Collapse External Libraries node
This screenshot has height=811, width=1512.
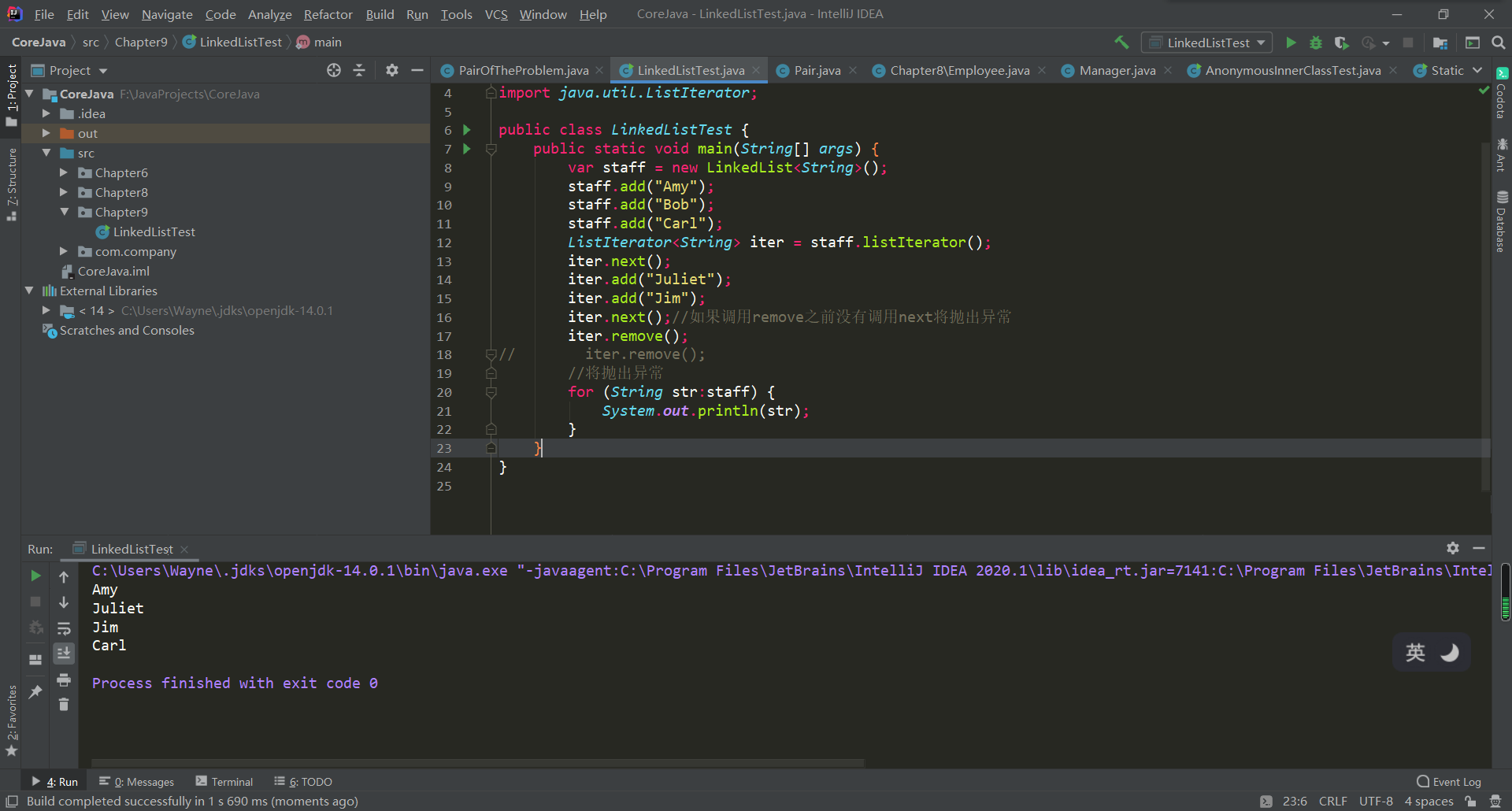click(x=30, y=291)
